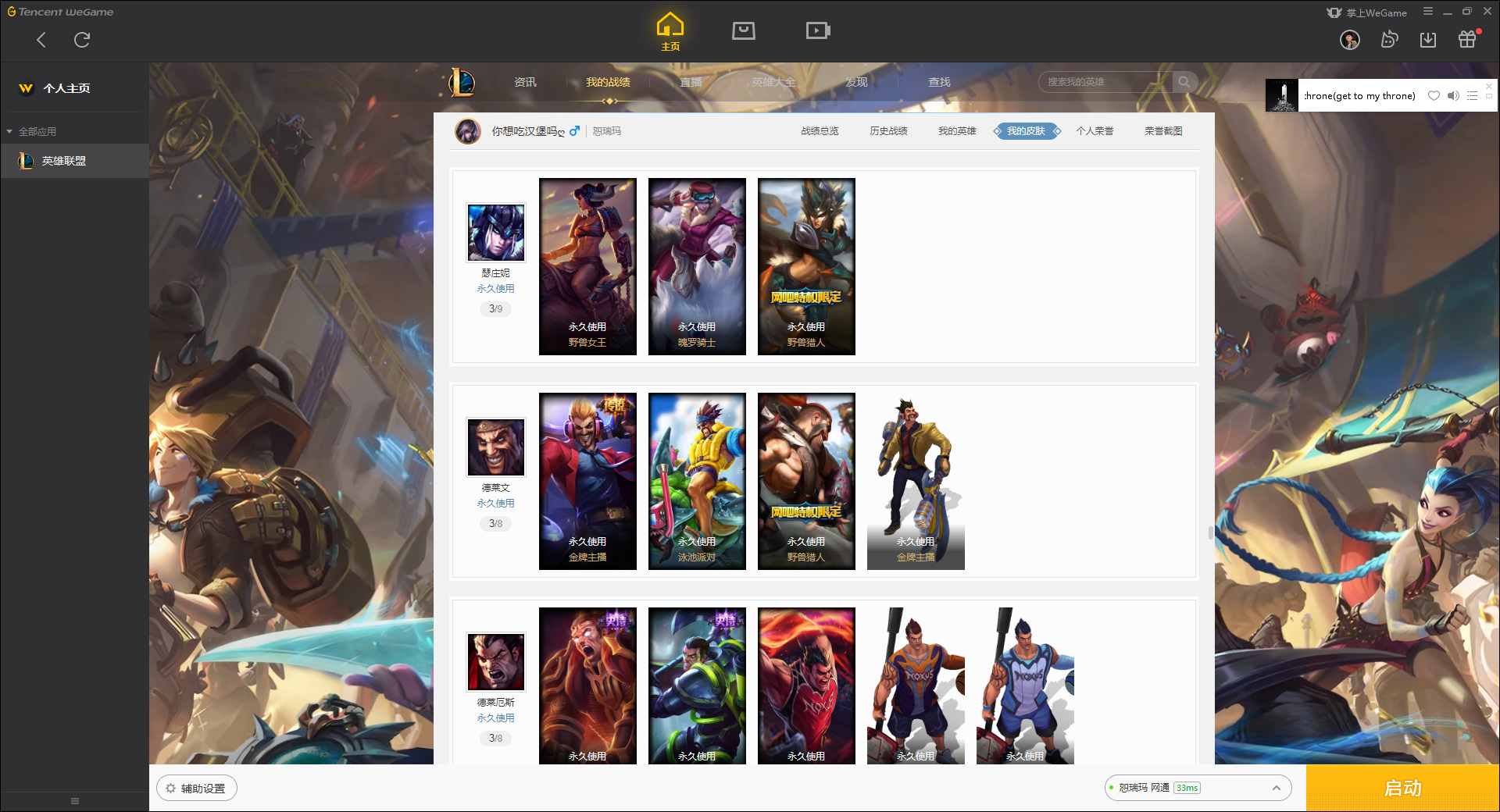Click the throne song title text

tap(1359, 96)
